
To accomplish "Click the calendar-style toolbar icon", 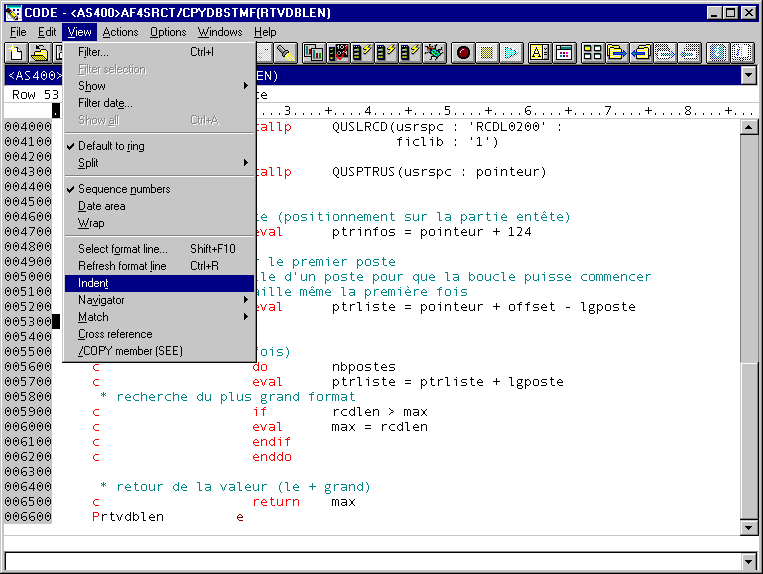I will click(564, 53).
